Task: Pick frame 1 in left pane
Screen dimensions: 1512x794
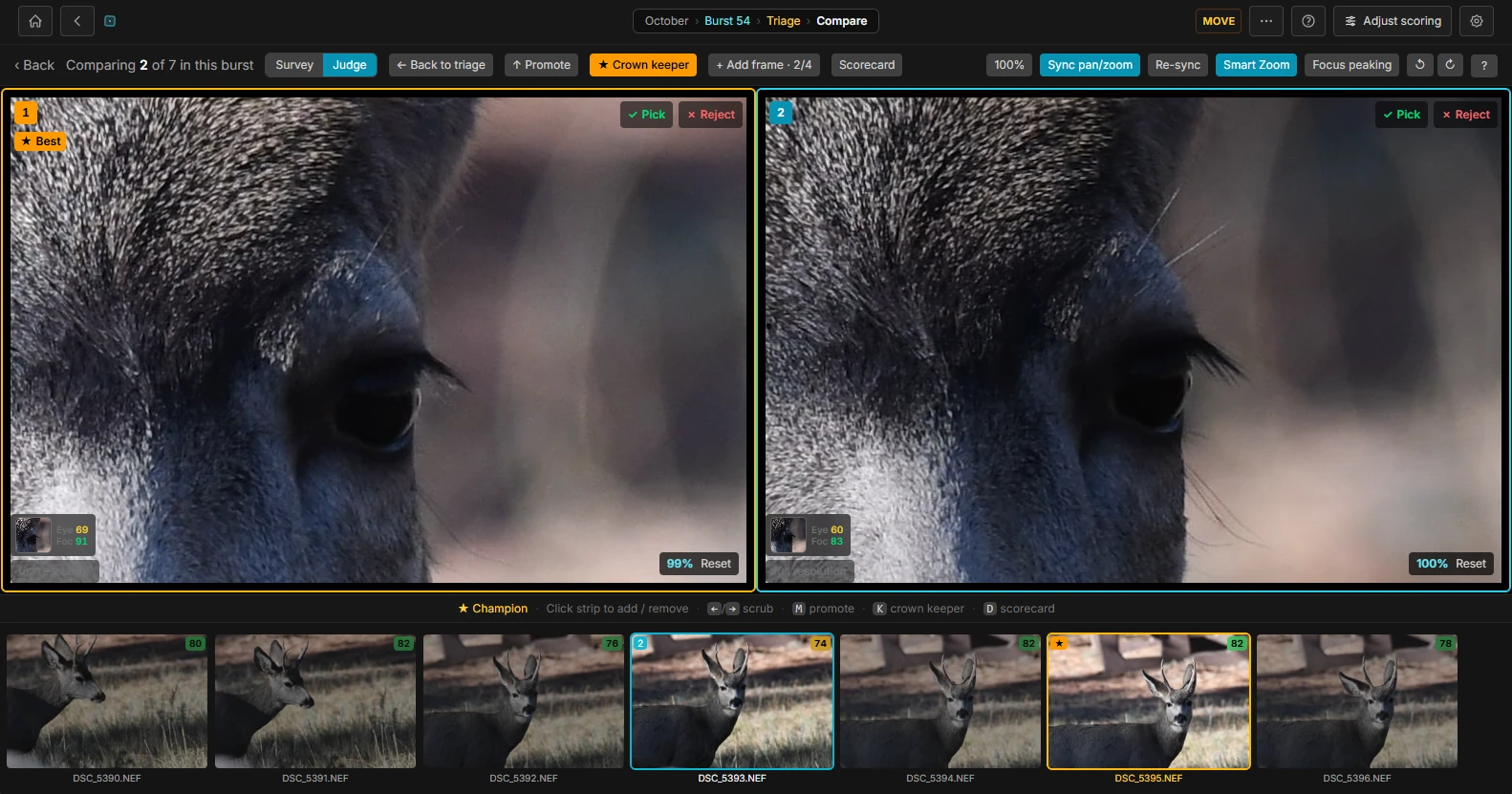Action: [x=647, y=115]
